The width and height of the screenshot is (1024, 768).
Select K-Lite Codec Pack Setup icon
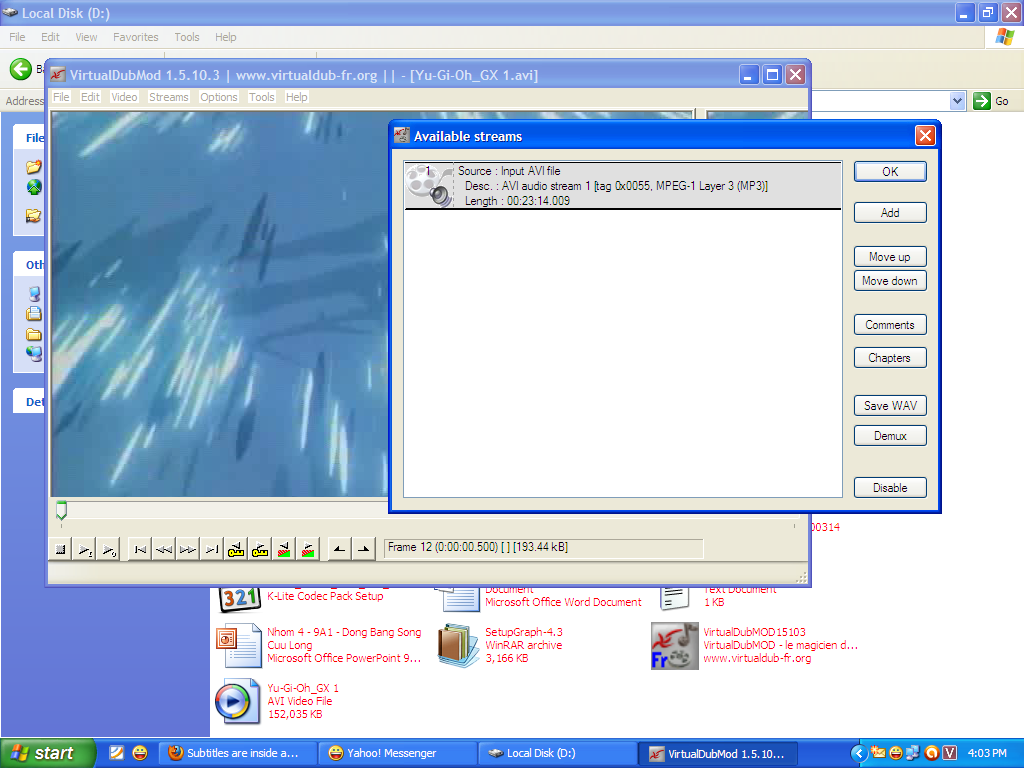pos(240,598)
